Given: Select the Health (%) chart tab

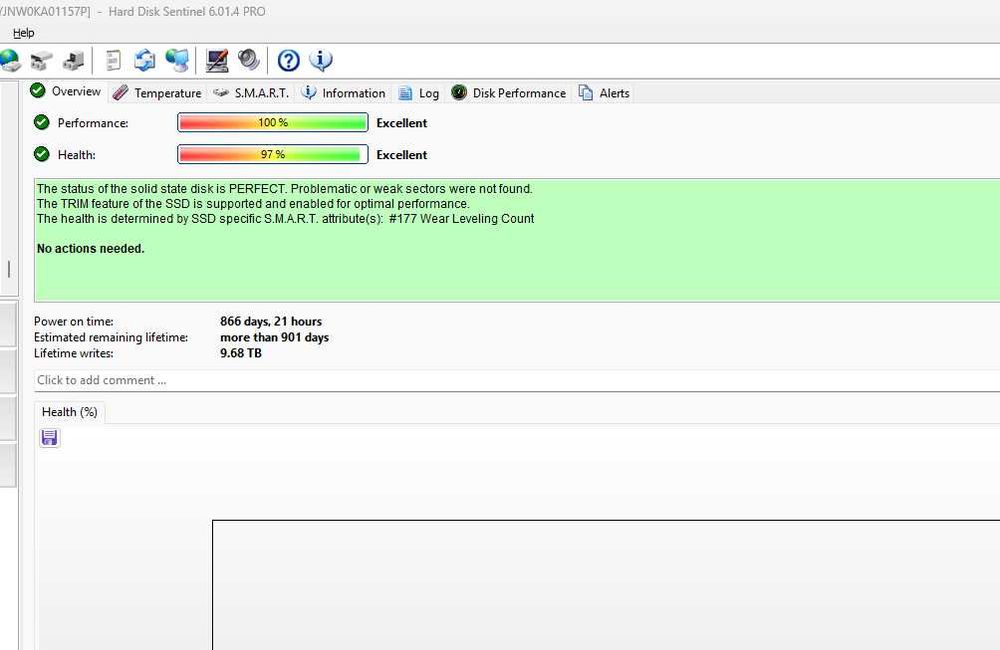Looking at the screenshot, I should click(x=70, y=412).
